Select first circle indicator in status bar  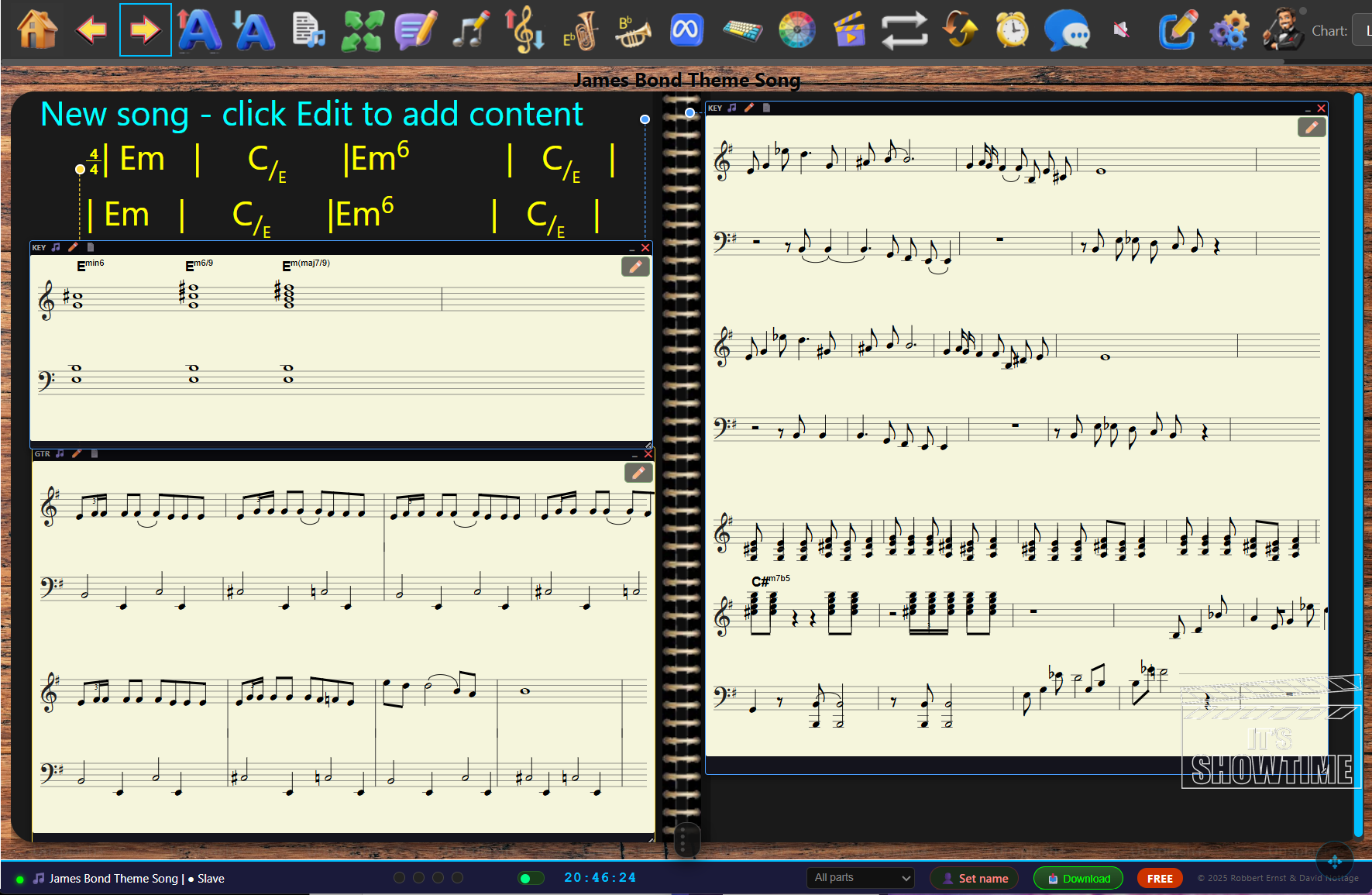click(x=400, y=877)
